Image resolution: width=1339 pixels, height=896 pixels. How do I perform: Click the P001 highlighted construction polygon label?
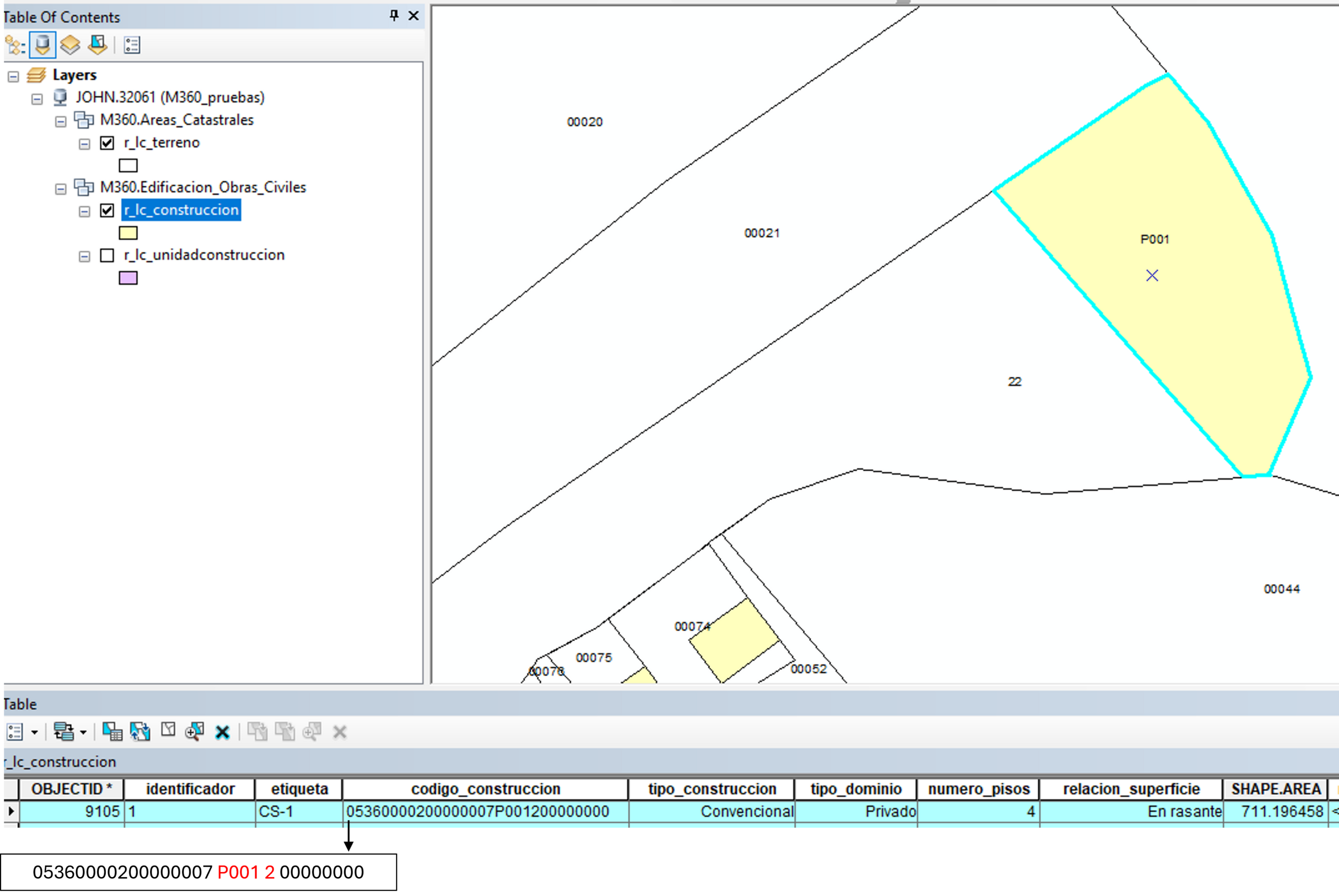click(x=1154, y=240)
